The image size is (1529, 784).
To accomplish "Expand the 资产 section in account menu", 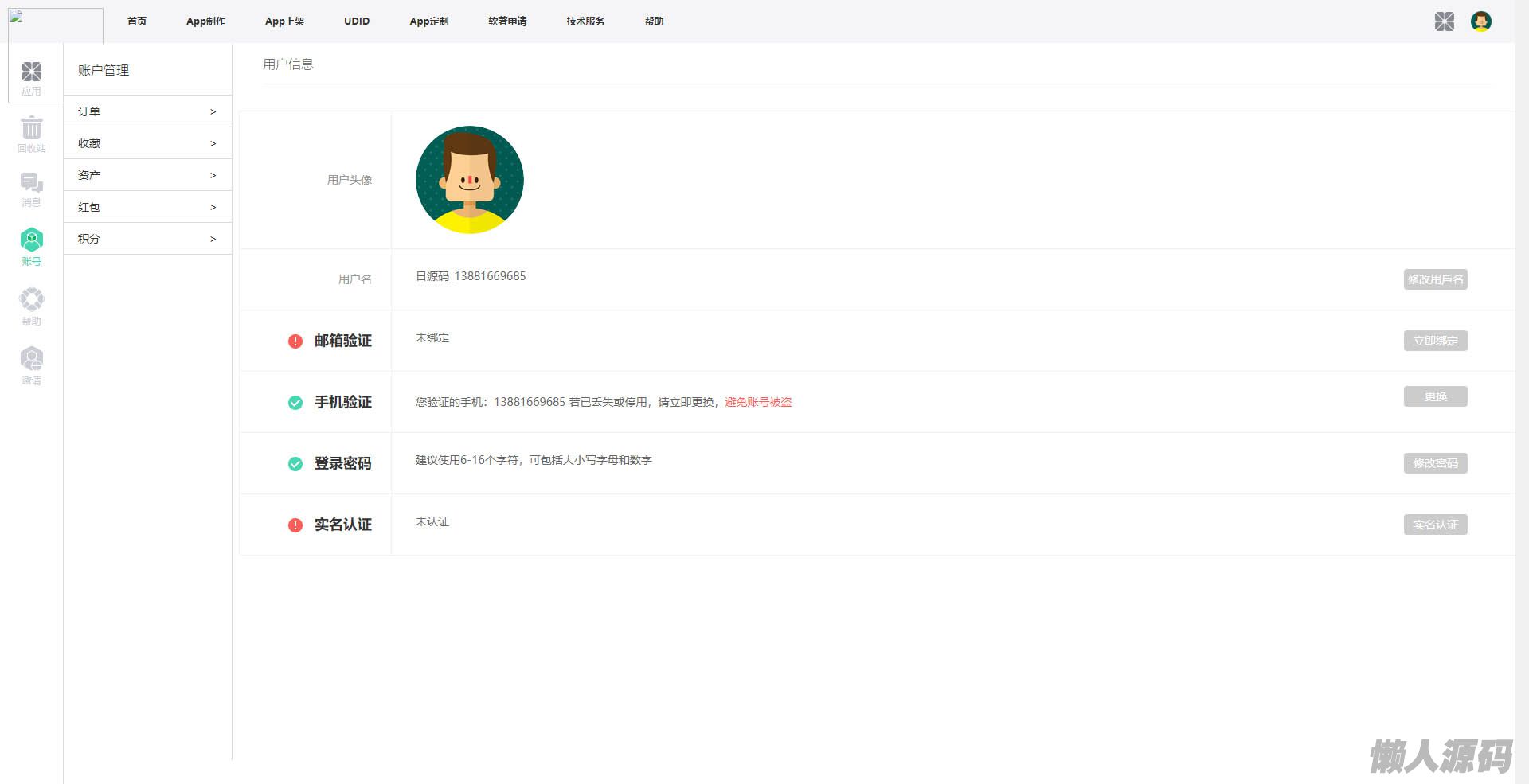I will 147,175.
